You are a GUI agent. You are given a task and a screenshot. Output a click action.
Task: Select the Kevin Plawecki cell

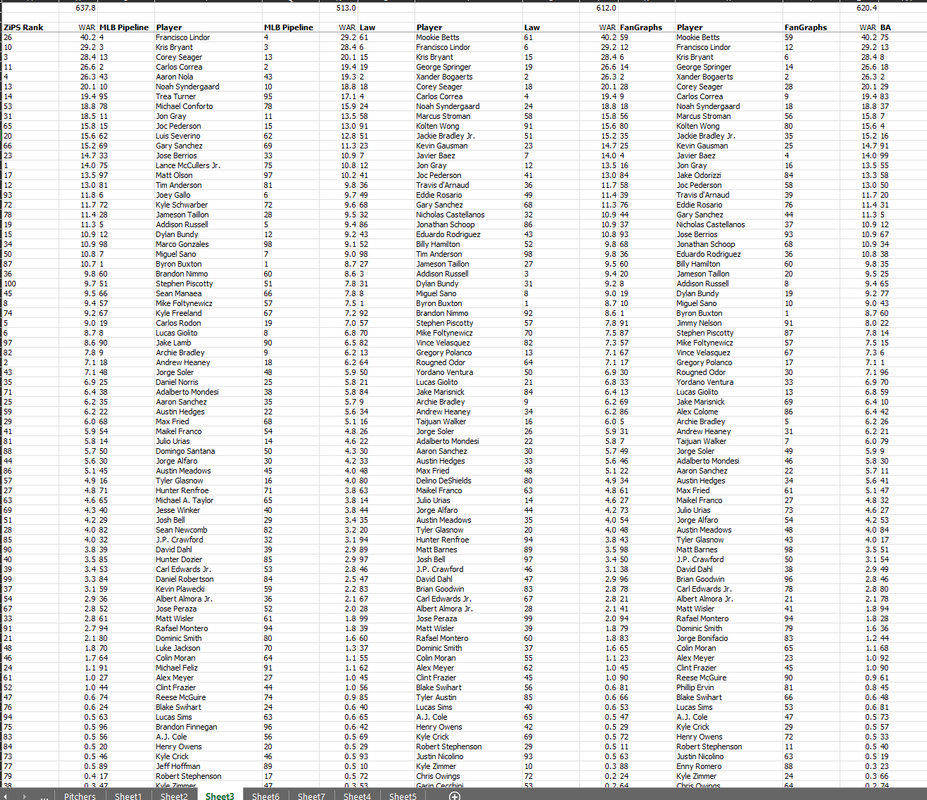tap(208, 589)
